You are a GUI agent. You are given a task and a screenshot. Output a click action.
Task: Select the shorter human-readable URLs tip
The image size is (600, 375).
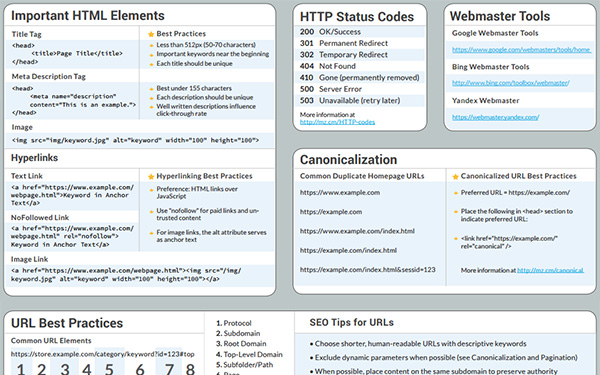[x=418, y=344]
